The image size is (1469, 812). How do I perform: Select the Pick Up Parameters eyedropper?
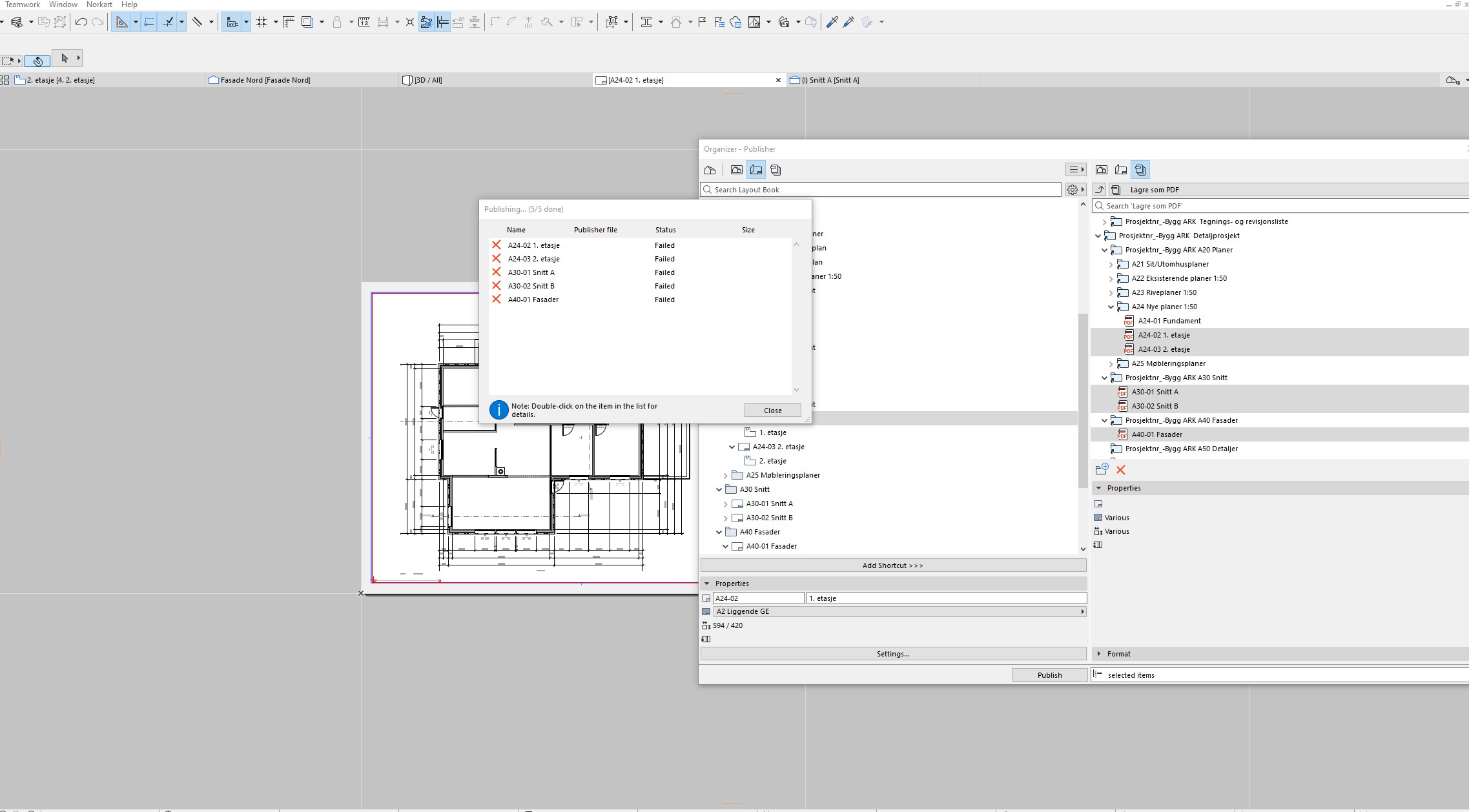point(832,22)
